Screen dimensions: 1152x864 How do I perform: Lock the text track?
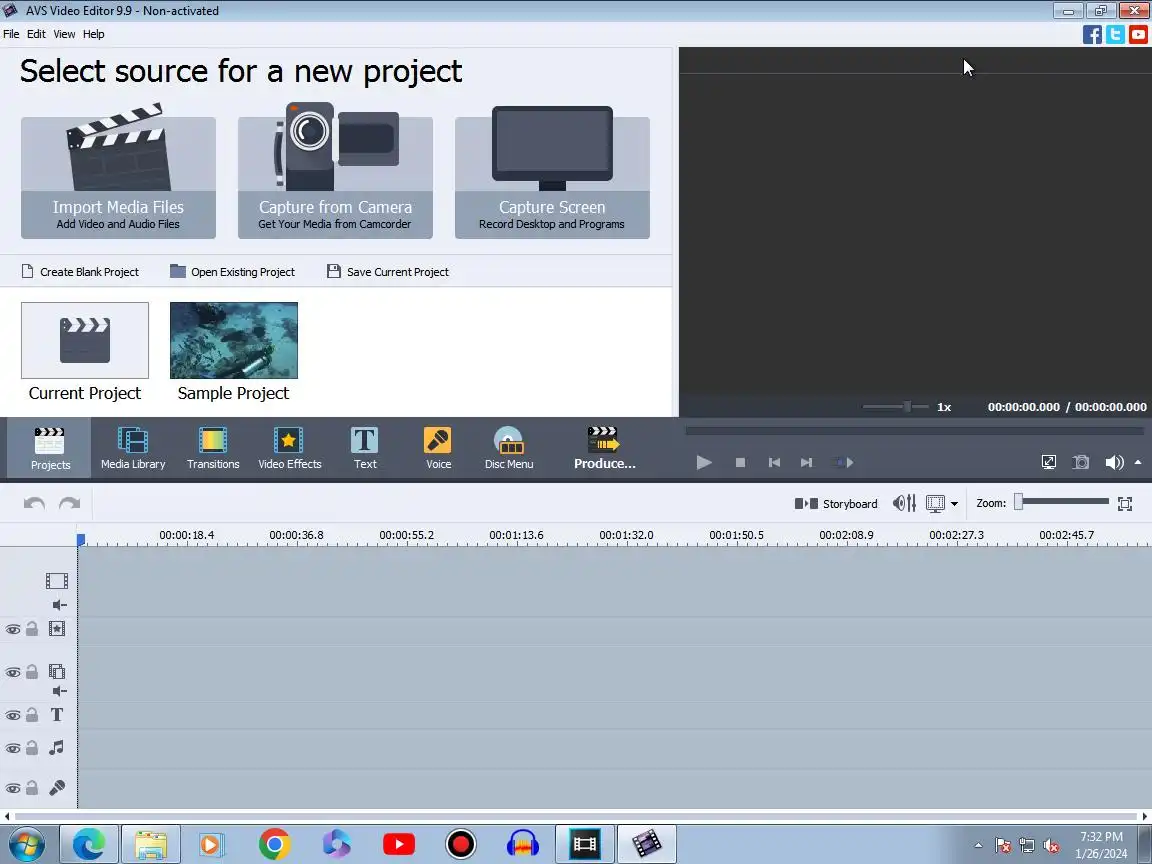click(x=32, y=715)
